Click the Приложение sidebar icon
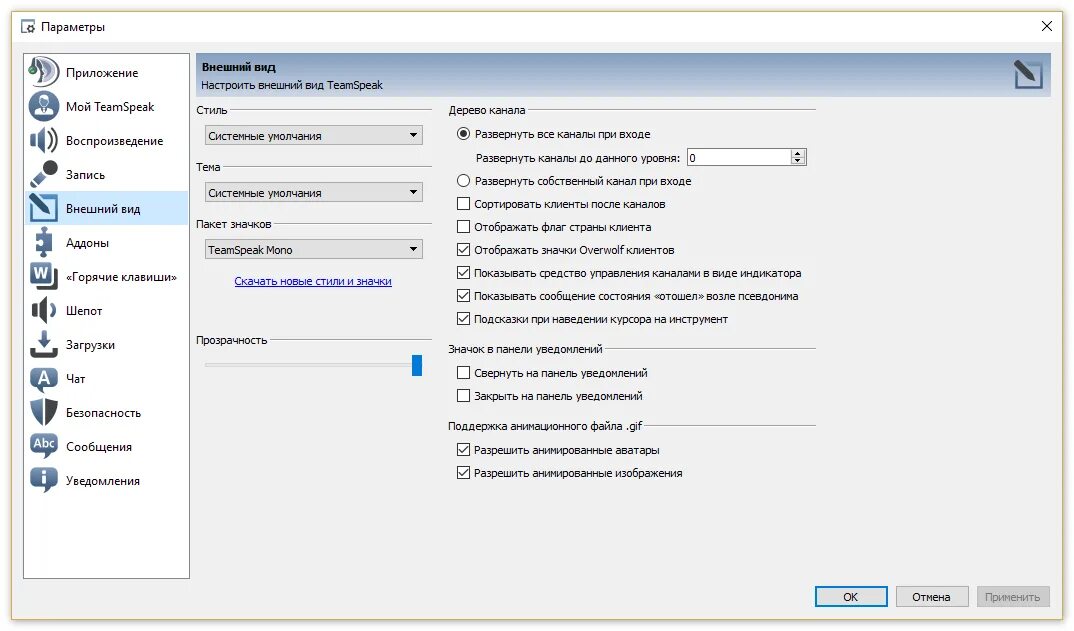 tap(43, 72)
